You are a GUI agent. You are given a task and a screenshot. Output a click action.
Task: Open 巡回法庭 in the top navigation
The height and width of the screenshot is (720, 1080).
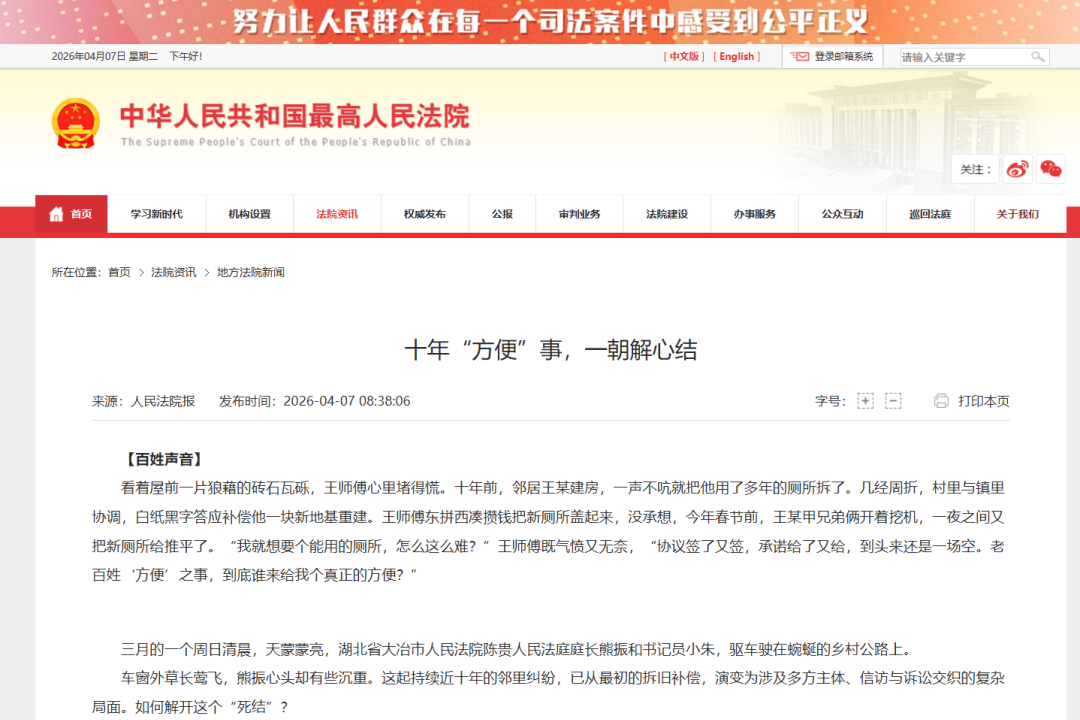point(930,213)
